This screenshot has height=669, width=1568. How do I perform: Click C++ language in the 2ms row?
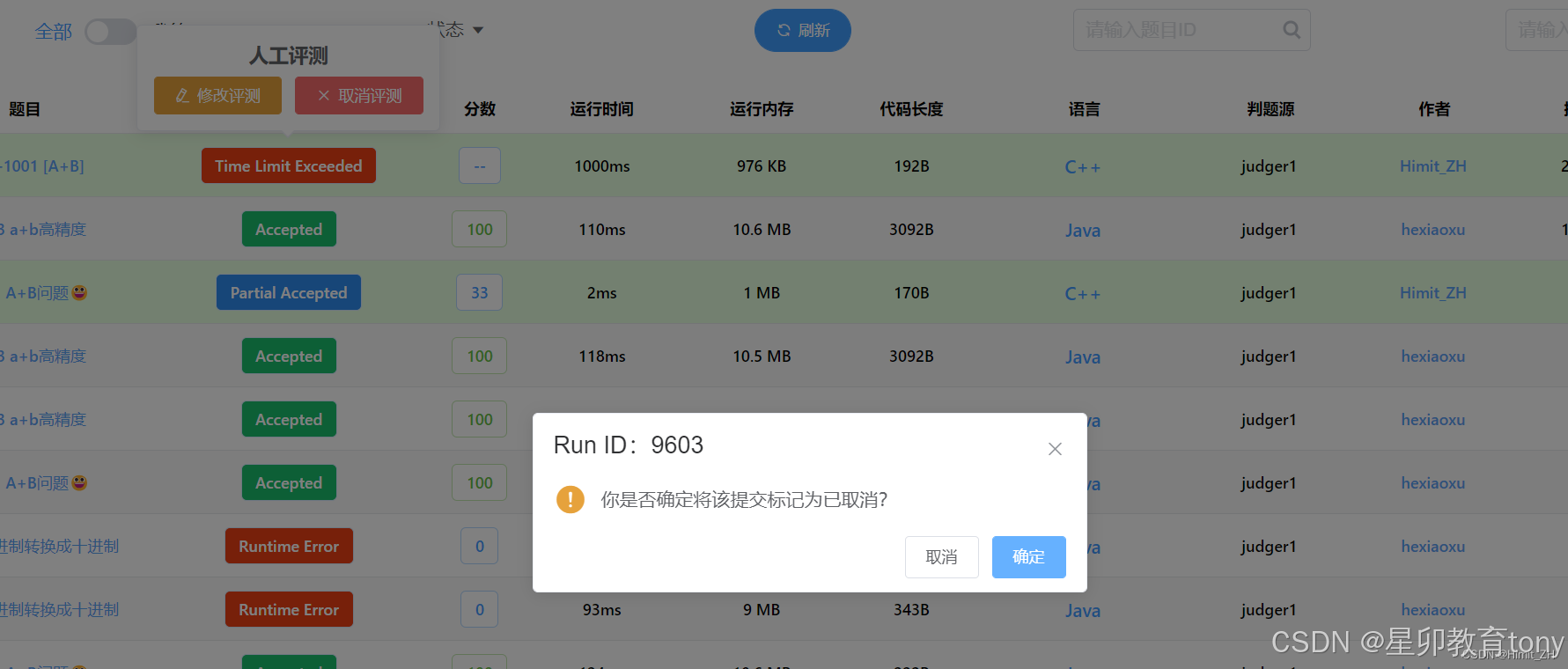coord(1083,294)
